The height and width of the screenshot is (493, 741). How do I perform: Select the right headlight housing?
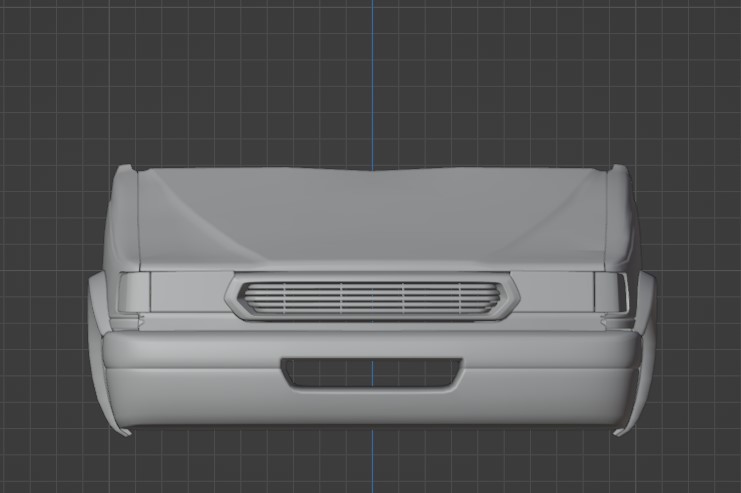click(612, 293)
